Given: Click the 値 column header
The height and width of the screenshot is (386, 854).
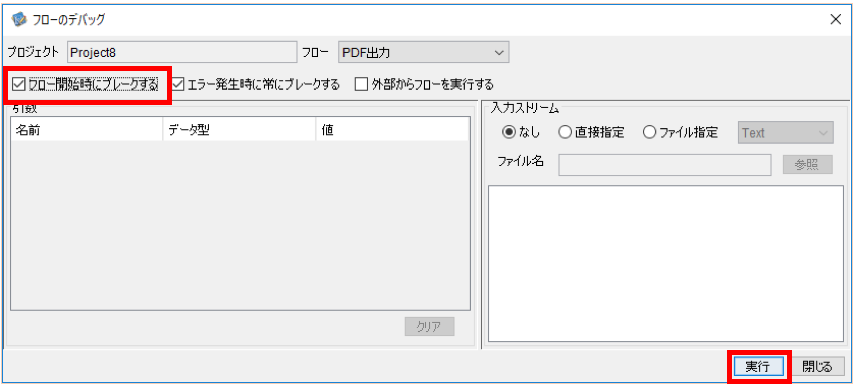Looking at the screenshot, I should tap(392, 130).
